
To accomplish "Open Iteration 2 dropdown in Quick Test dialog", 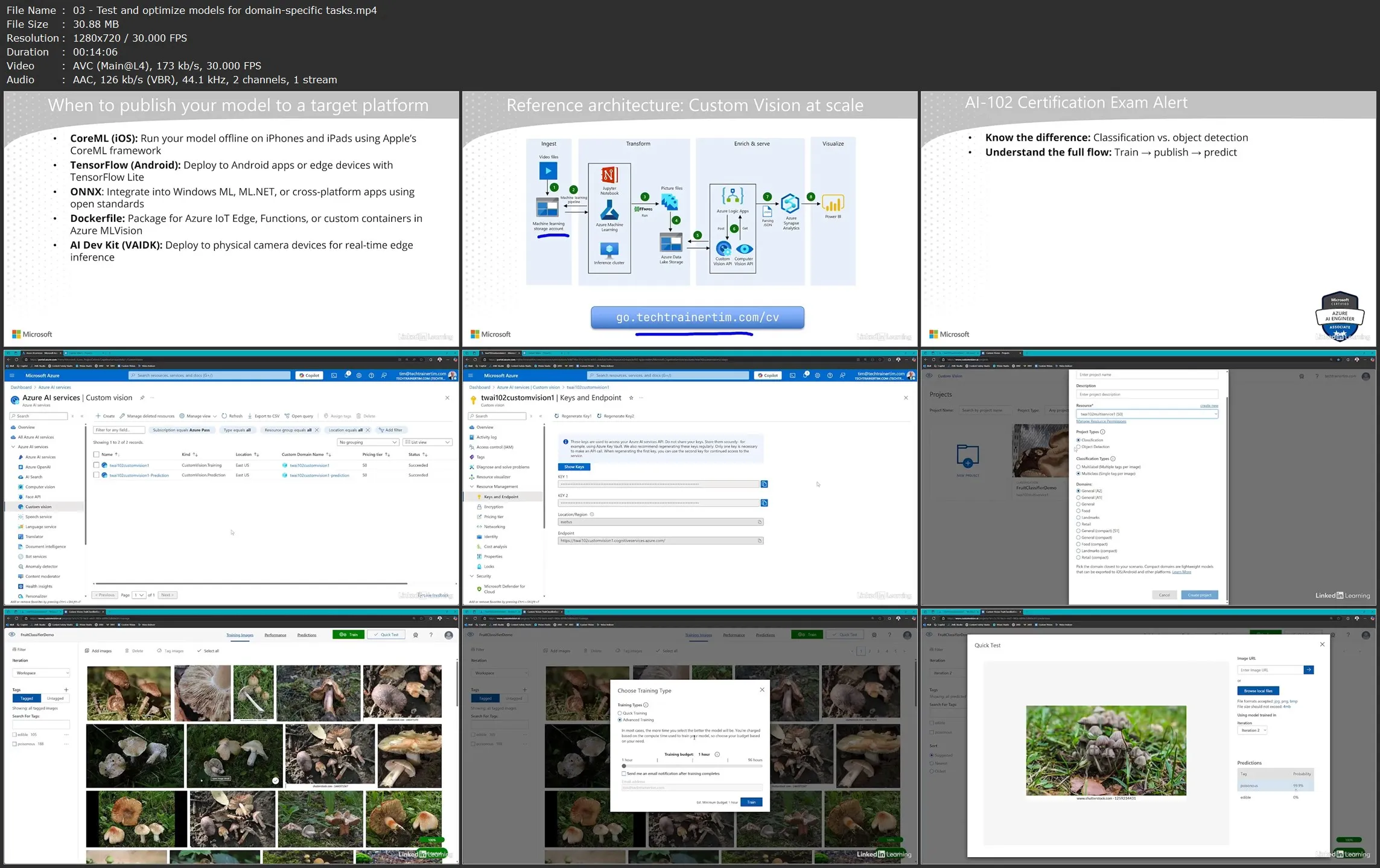I will 1252,730.
